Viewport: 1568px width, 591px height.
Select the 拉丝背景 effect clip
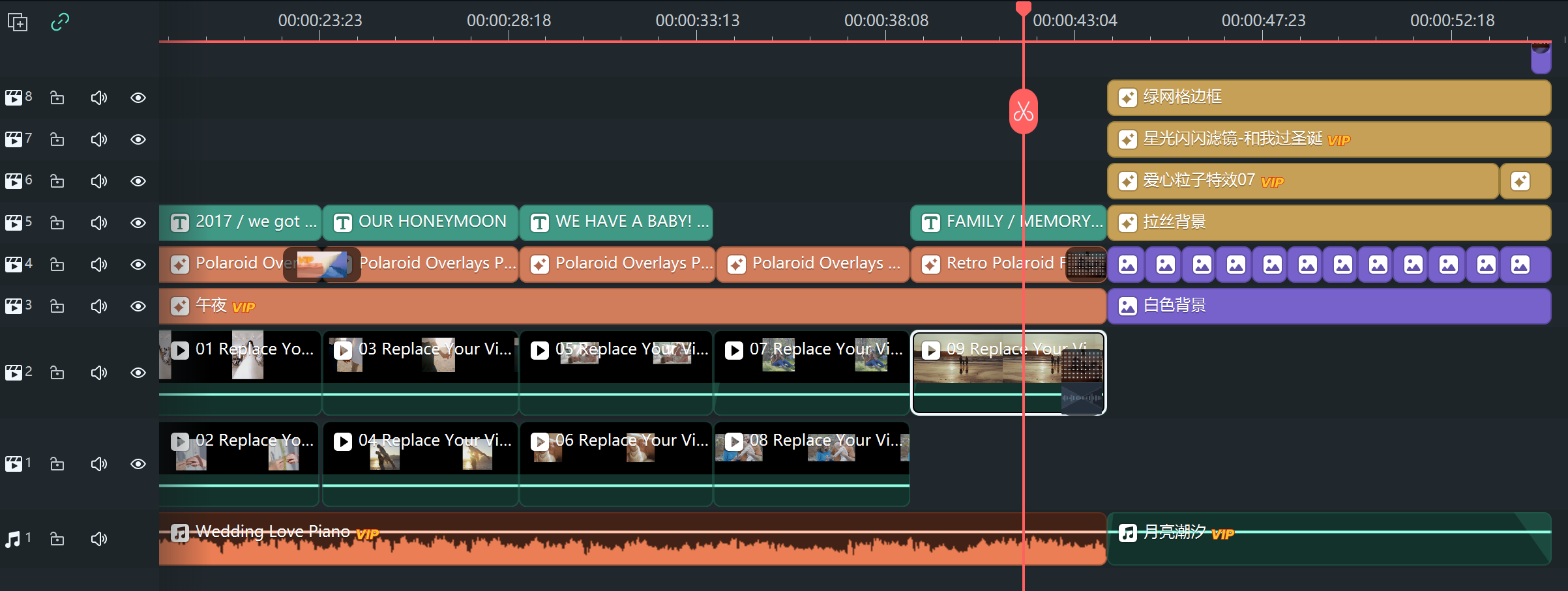(1329, 223)
